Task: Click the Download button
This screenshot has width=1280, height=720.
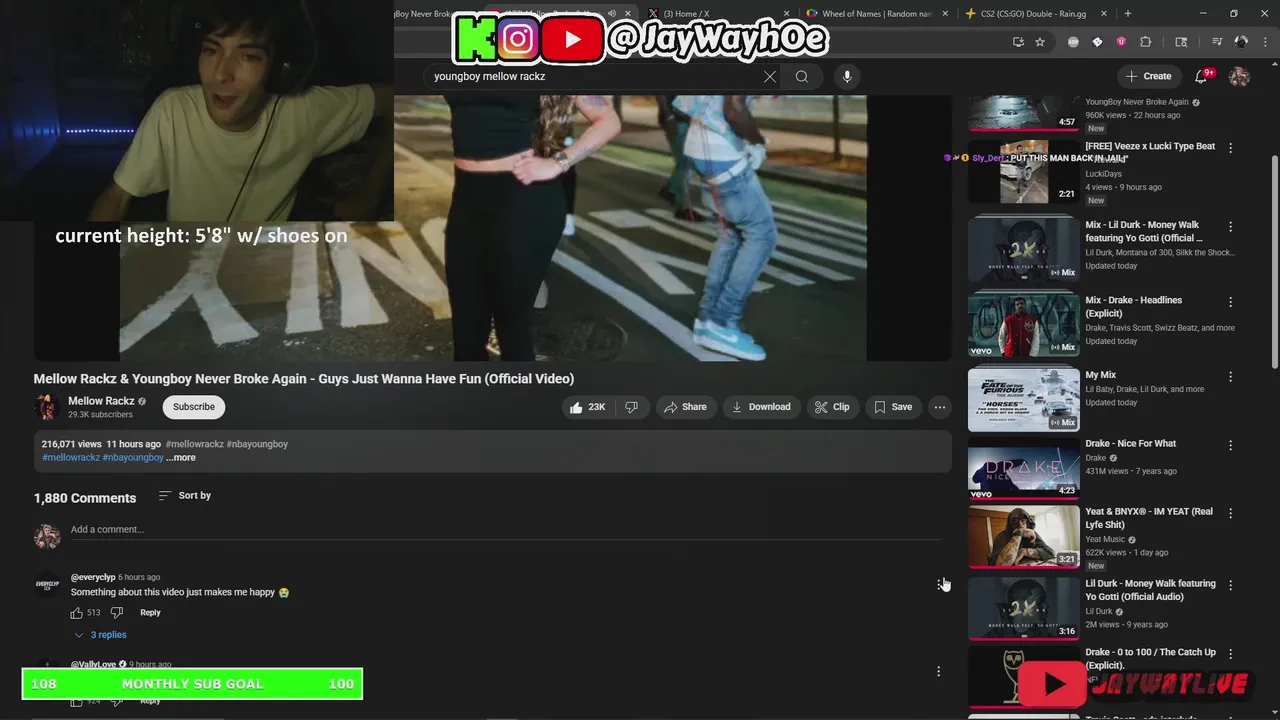Action: [x=761, y=407]
